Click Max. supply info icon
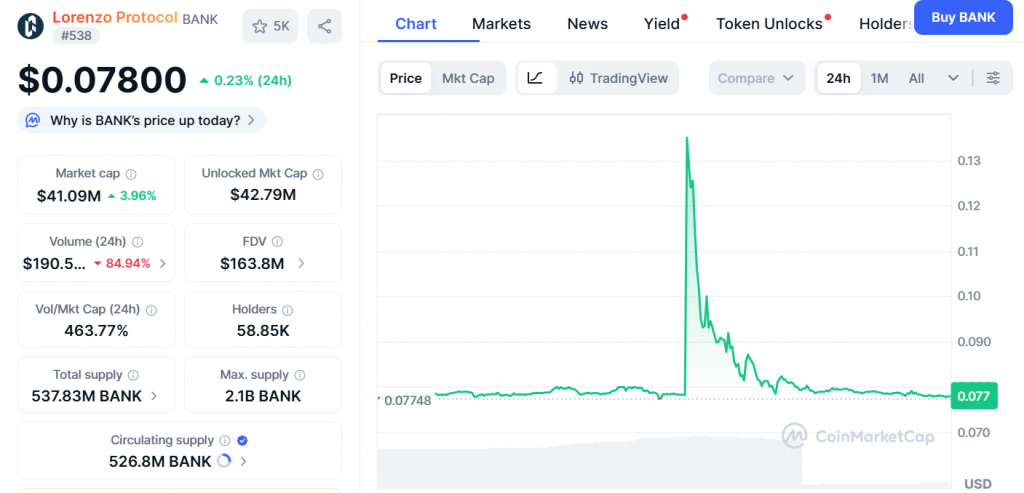1024x493 pixels. coord(300,375)
